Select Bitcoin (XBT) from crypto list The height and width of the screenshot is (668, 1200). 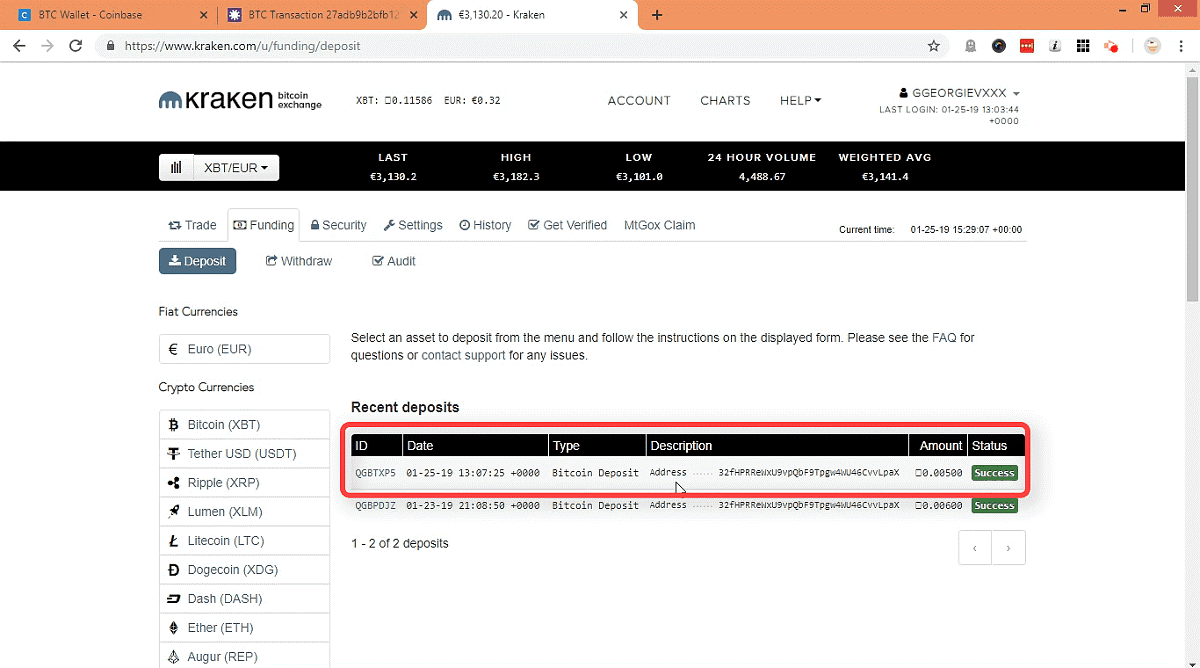point(244,425)
